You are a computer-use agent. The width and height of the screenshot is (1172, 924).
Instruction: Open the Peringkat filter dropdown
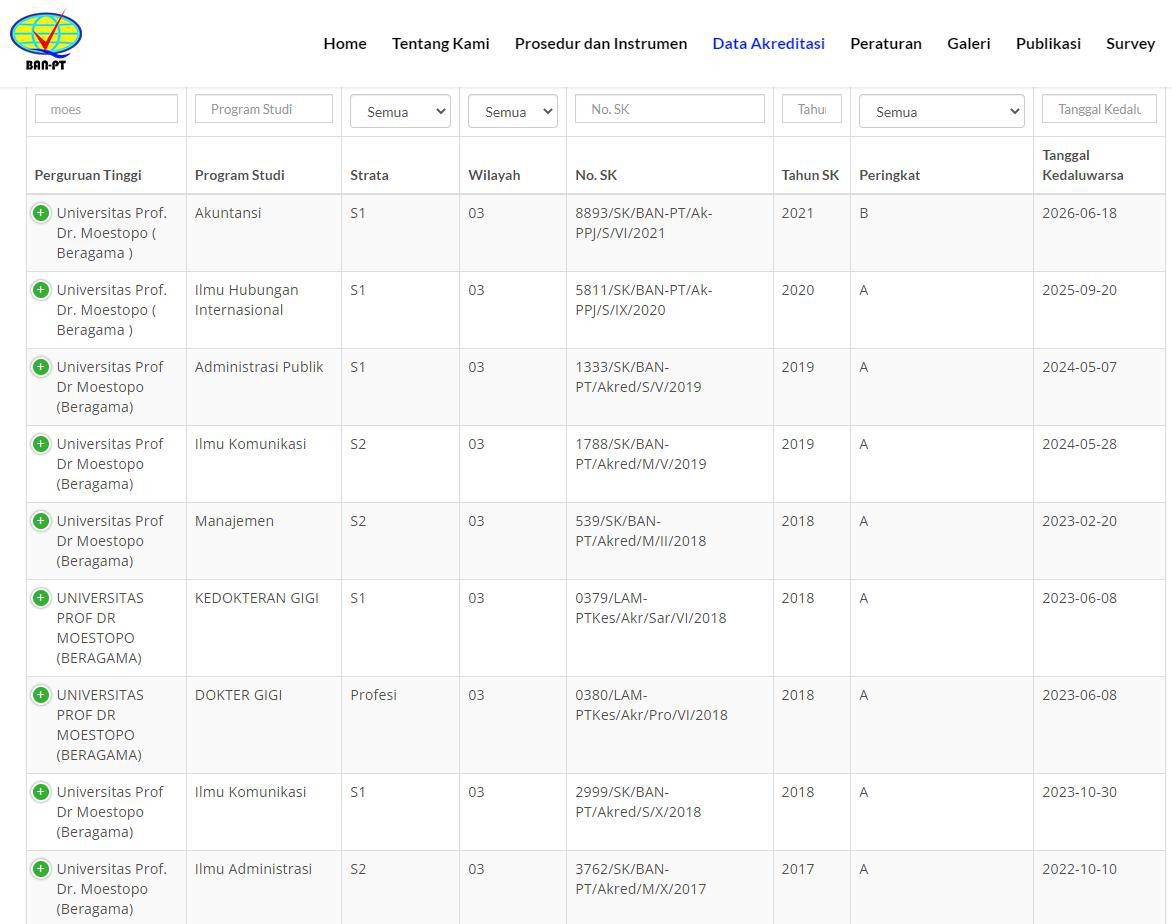(x=941, y=111)
